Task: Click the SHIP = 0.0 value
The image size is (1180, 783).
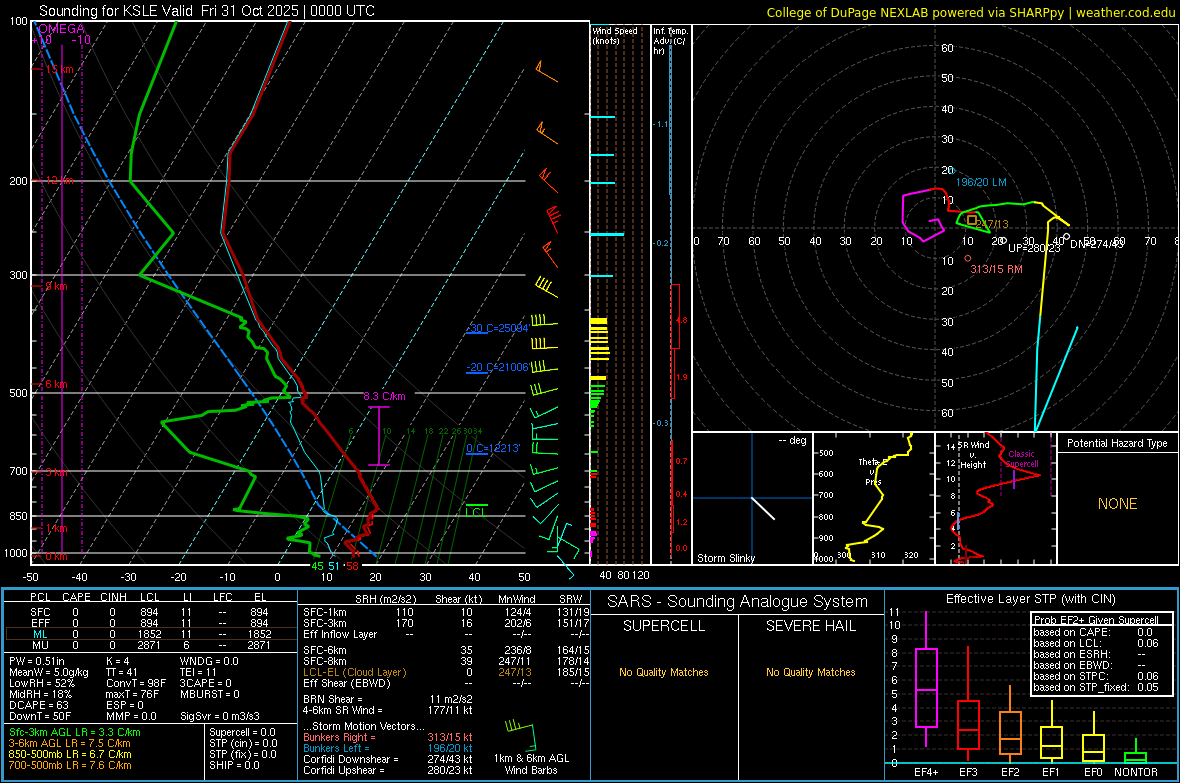Action: 234,765
